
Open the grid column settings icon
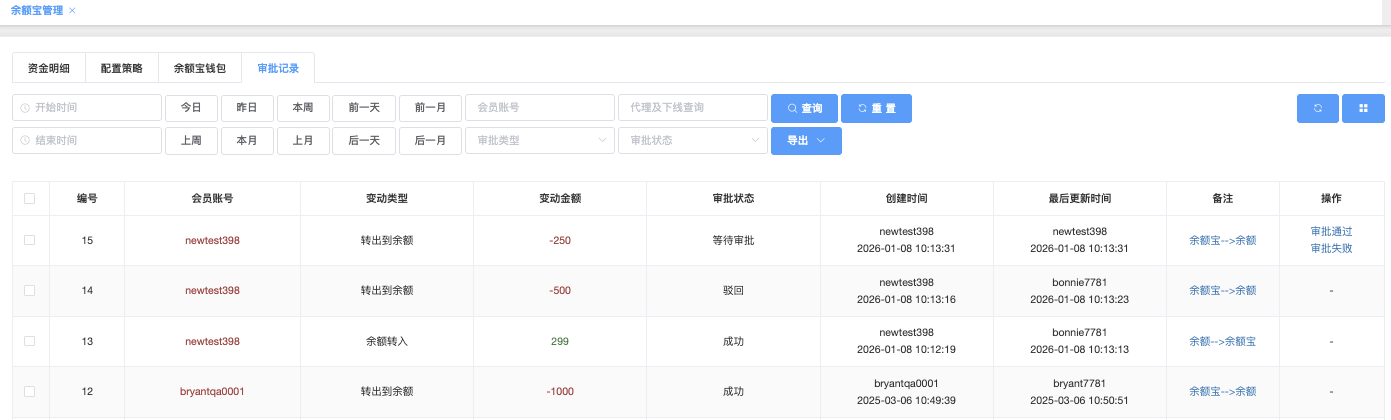(1363, 108)
